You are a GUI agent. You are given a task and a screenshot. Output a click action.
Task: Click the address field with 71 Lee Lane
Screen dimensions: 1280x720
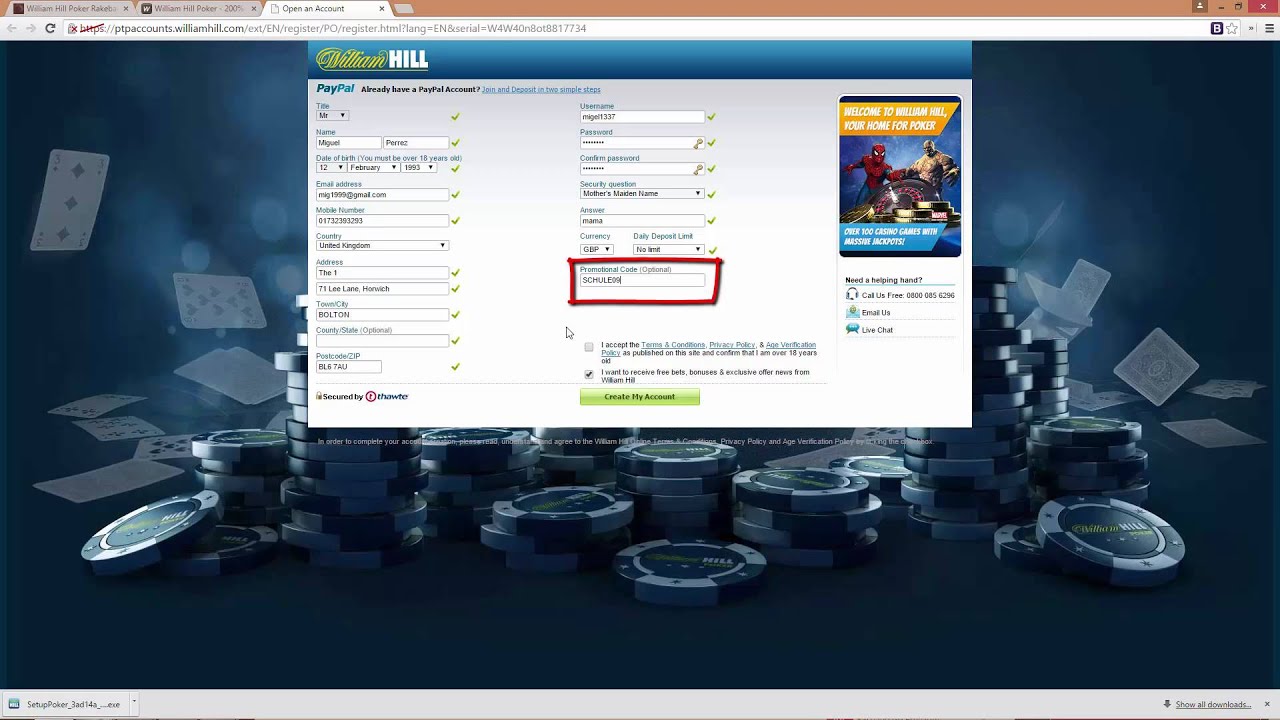(382, 289)
